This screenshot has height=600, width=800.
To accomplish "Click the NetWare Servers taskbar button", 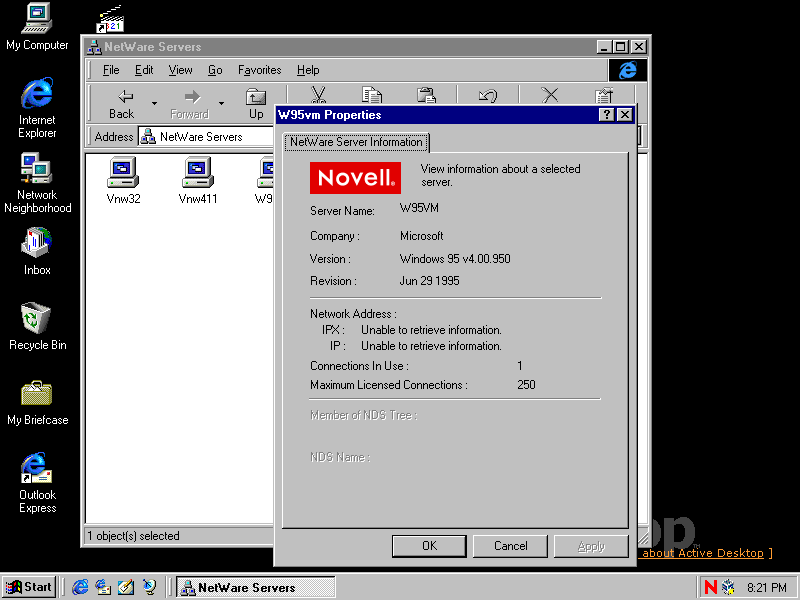I will point(256,587).
